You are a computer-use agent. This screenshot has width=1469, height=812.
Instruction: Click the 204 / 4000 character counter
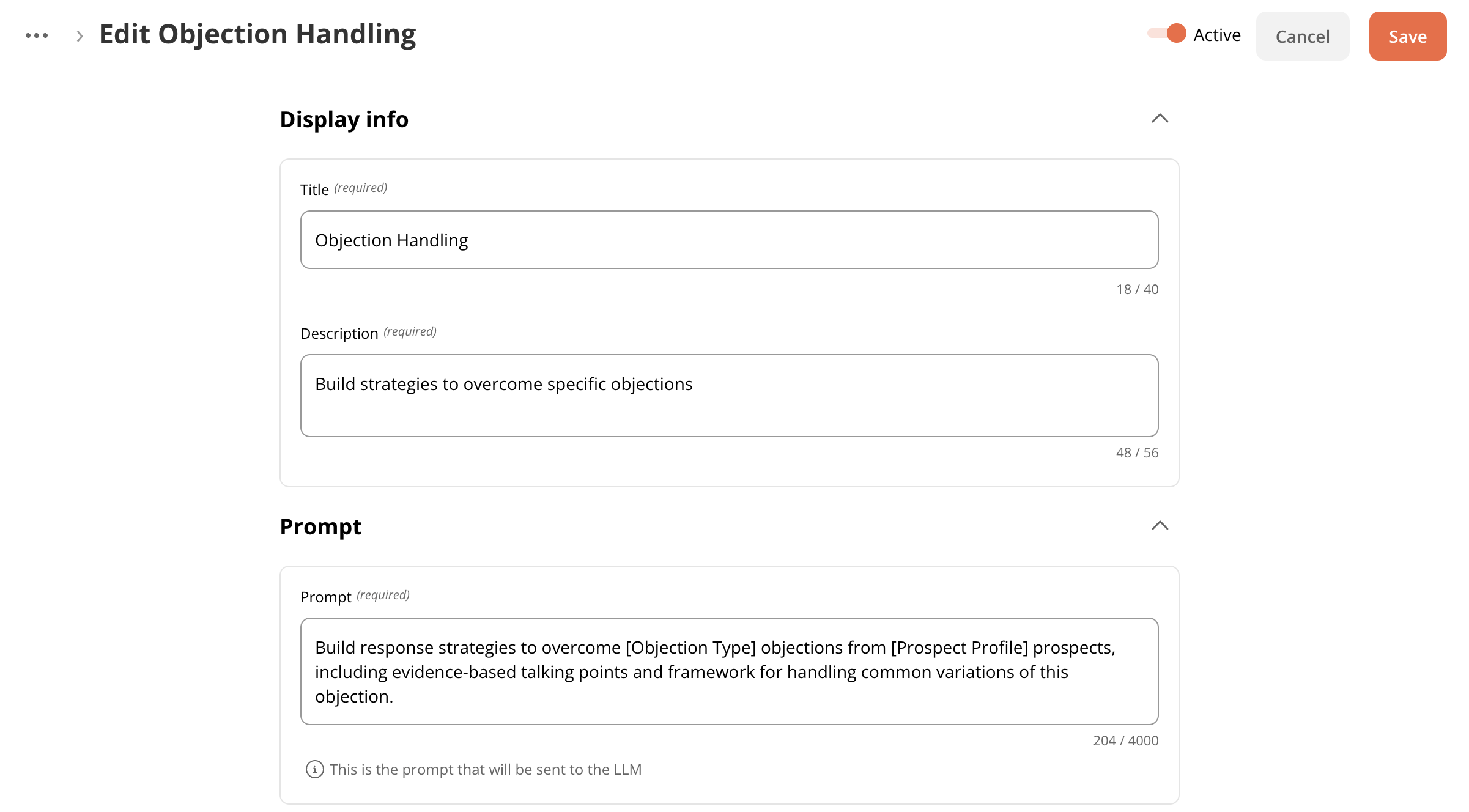pyautogui.click(x=1126, y=740)
